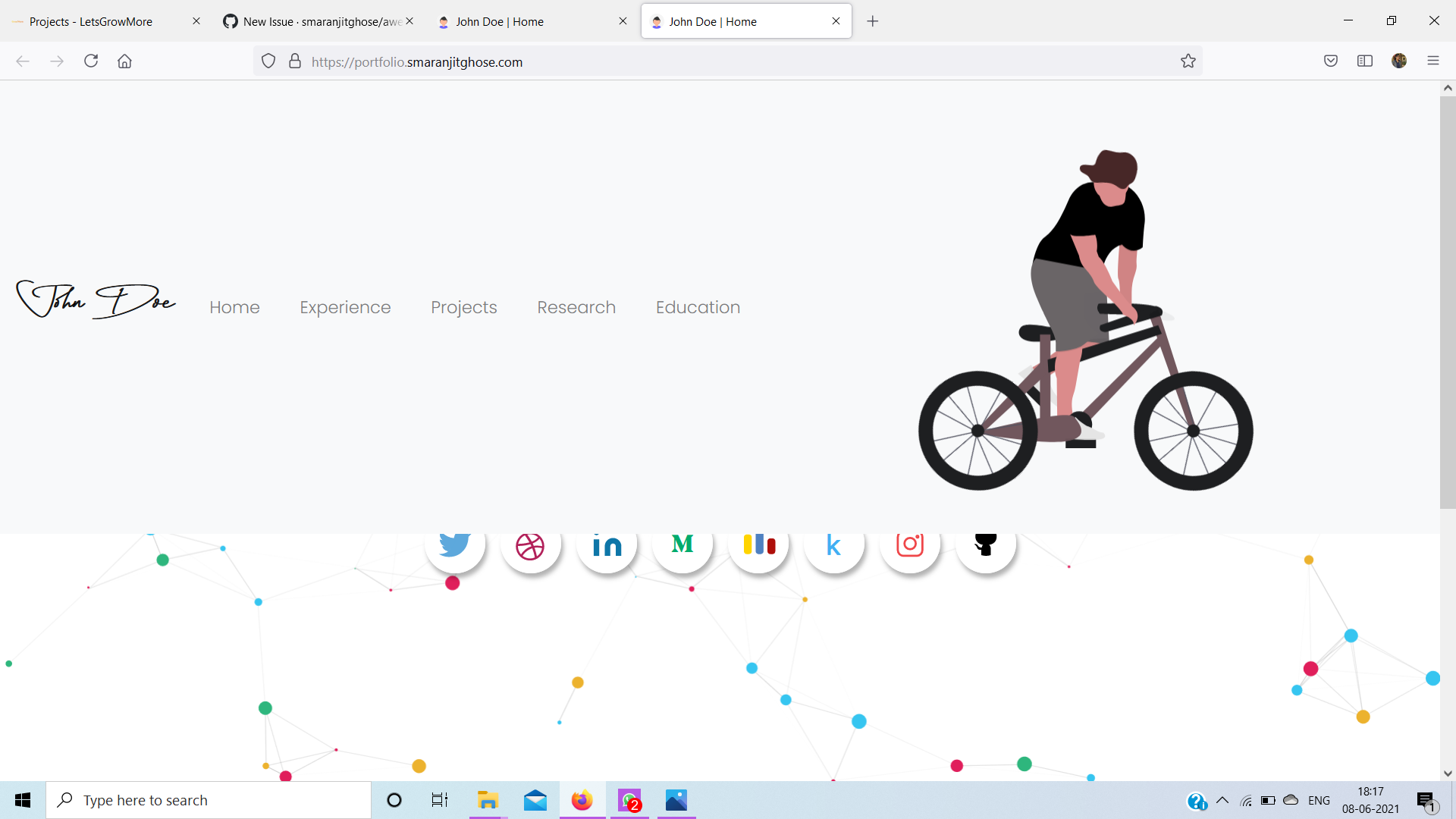Open the Experience navigation link
Screen dimensions: 1456x819
pyautogui.click(x=345, y=307)
